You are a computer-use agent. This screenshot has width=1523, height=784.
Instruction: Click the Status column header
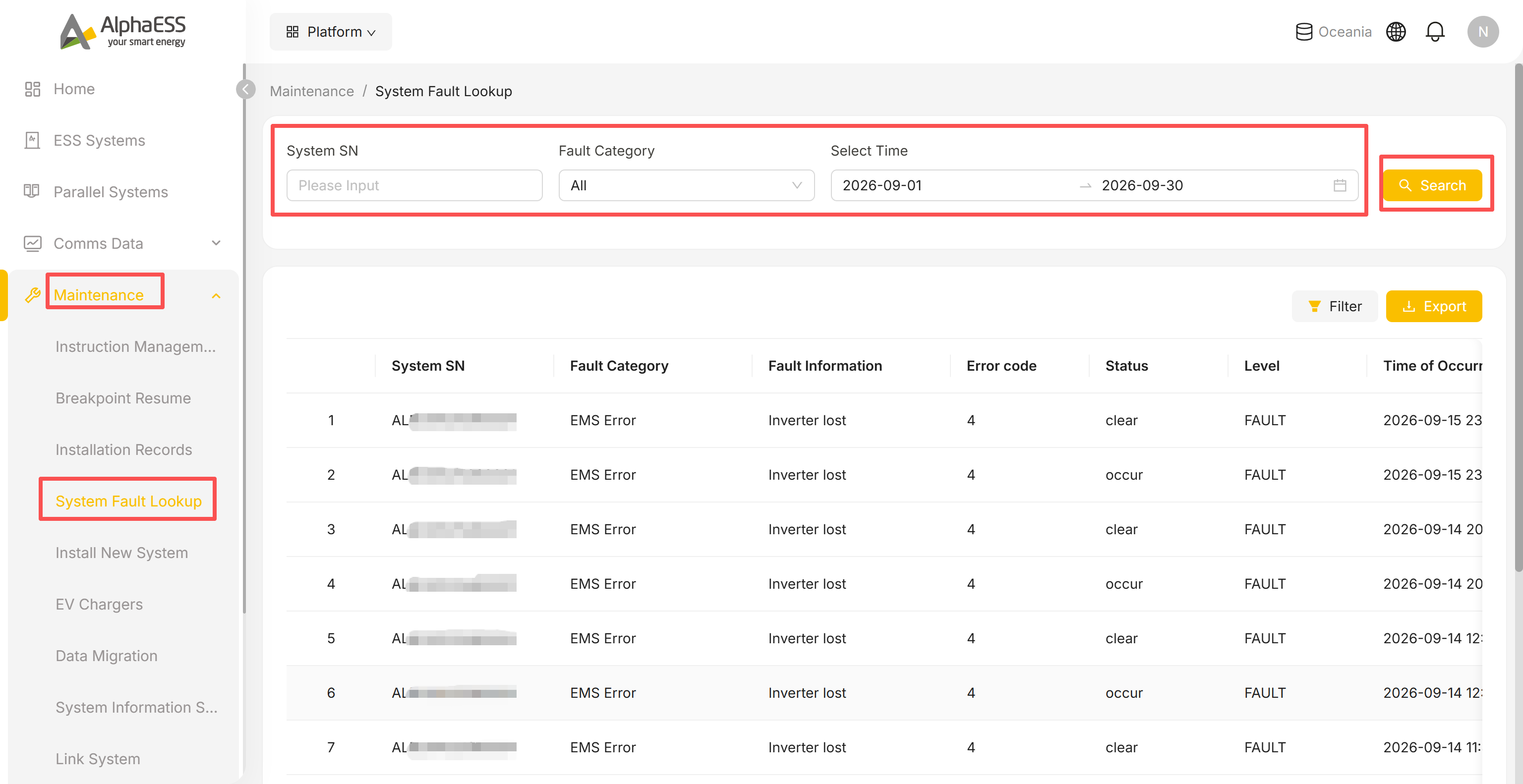(1126, 366)
